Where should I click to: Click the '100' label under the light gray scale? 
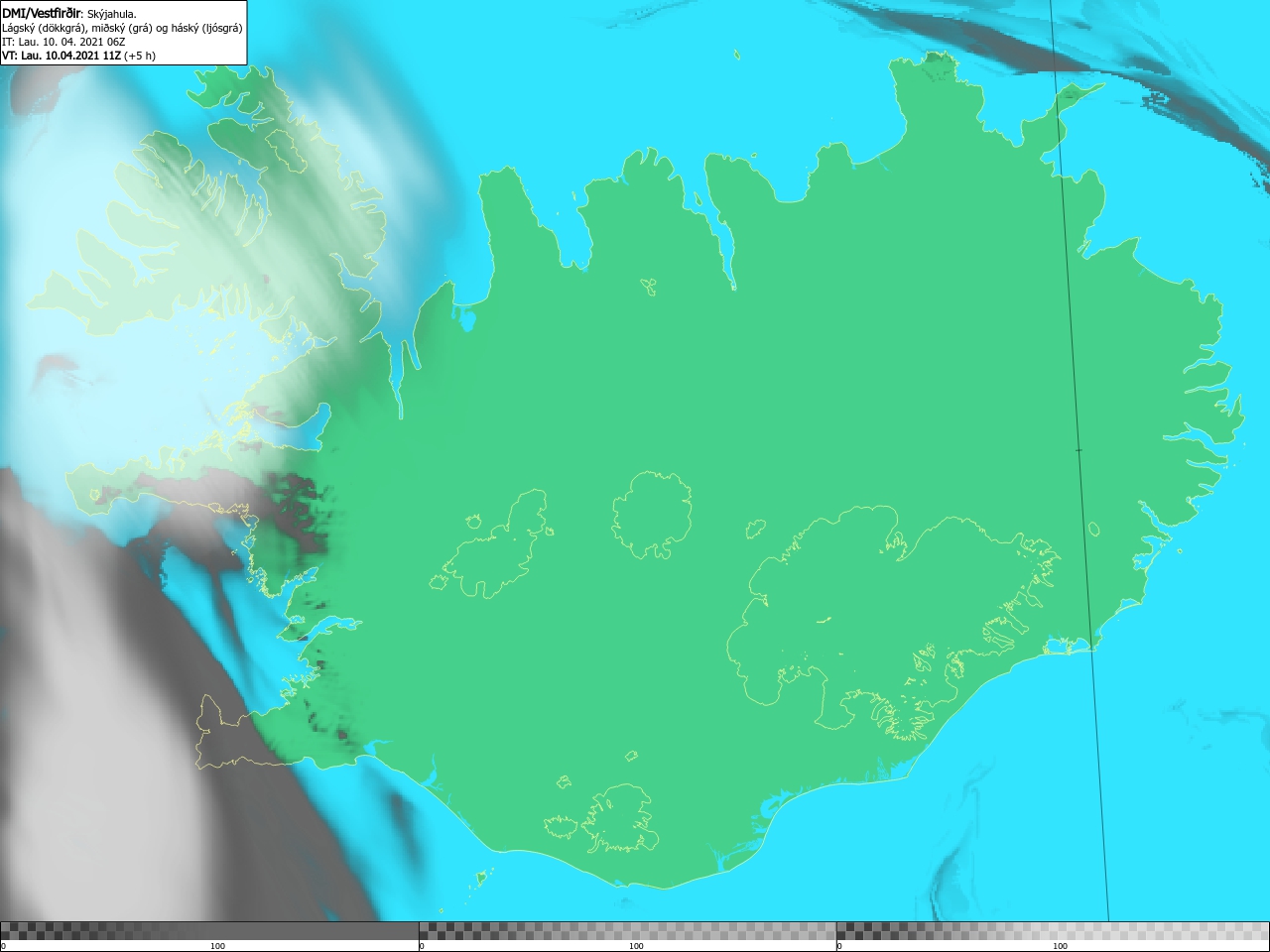1060,946
